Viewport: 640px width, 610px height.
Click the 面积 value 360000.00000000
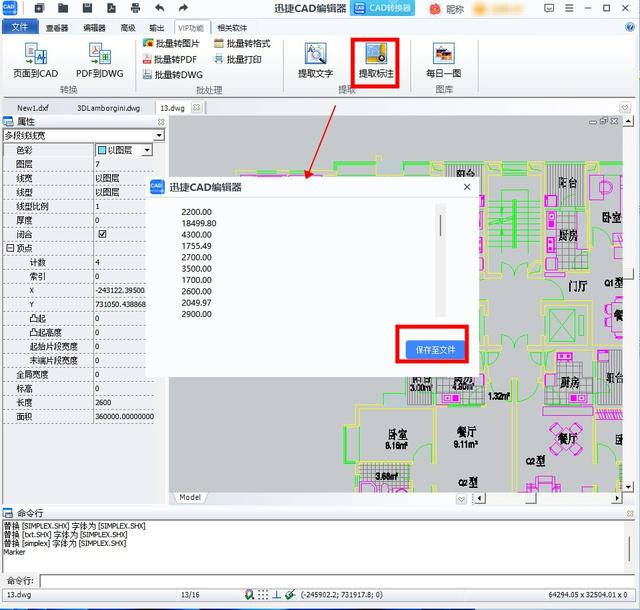[124, 416]
